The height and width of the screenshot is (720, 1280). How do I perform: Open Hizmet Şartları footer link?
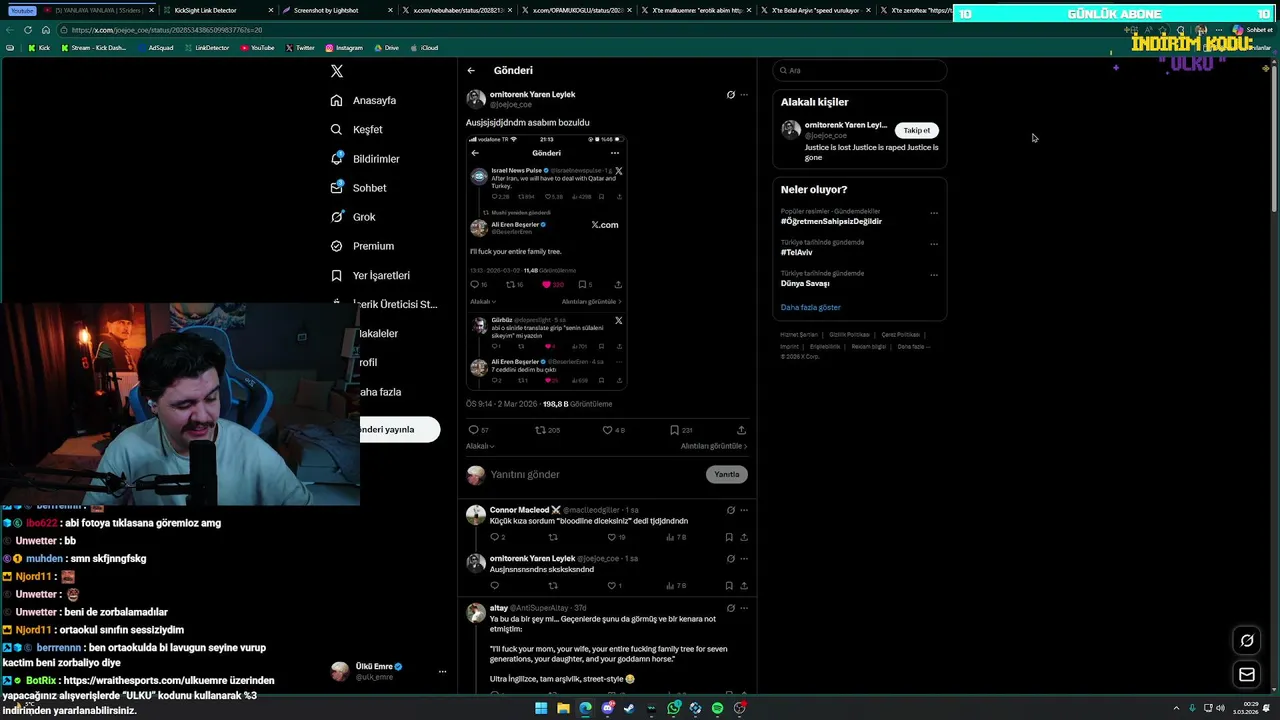coord(799,334)
